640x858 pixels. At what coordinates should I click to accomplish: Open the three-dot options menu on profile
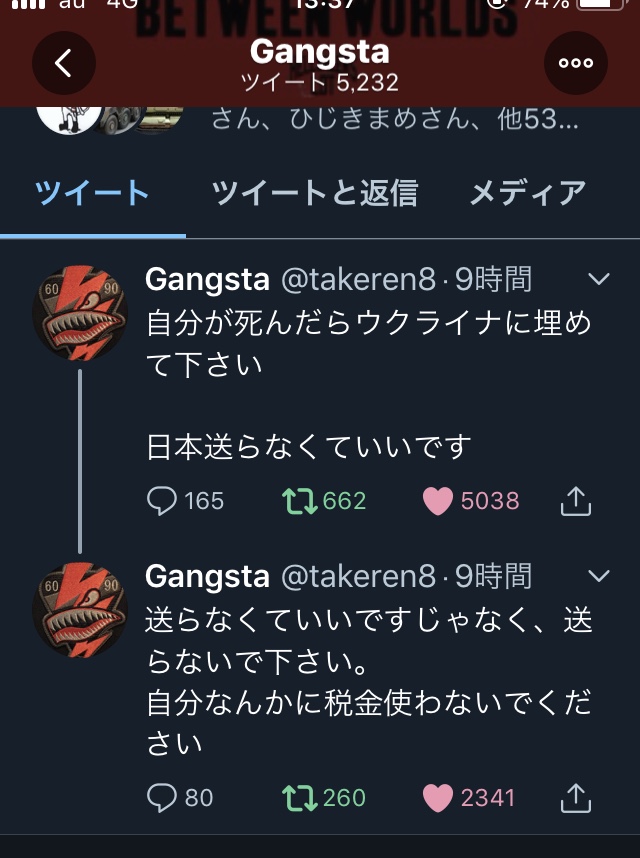pyautogui.click(x=575, y=62)
